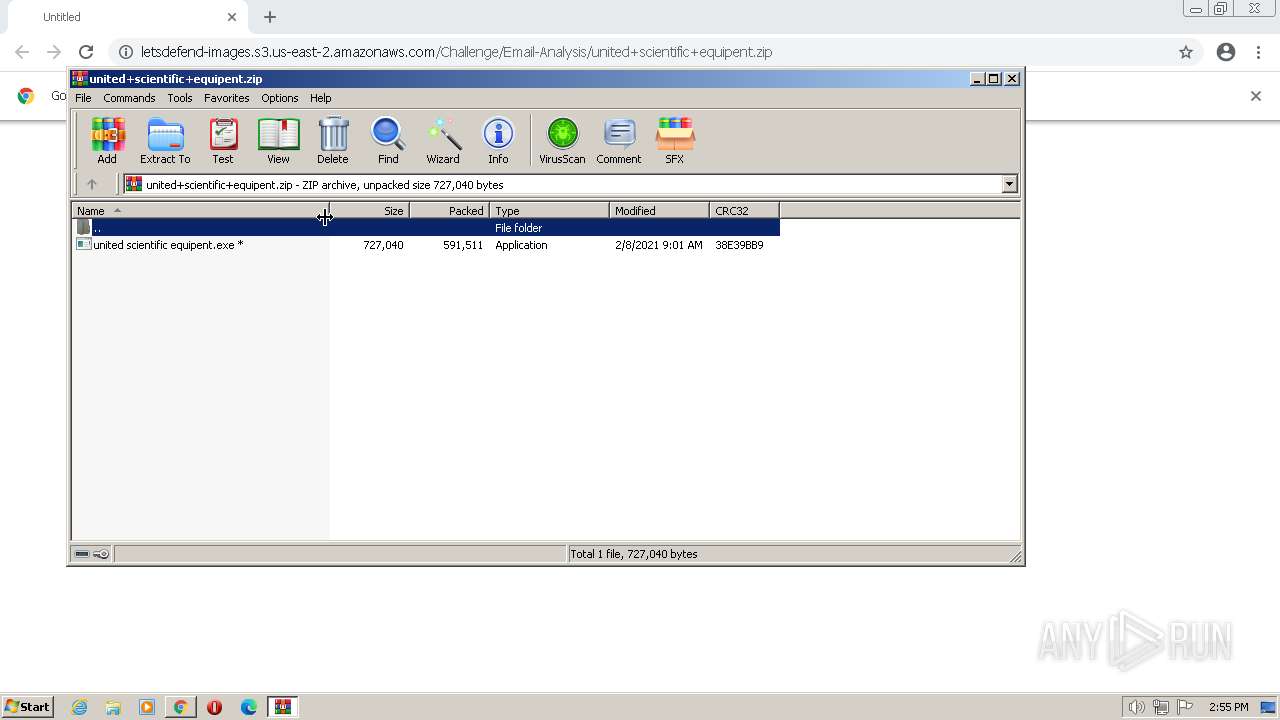Click the View toolbar icon

coord(278,140)
